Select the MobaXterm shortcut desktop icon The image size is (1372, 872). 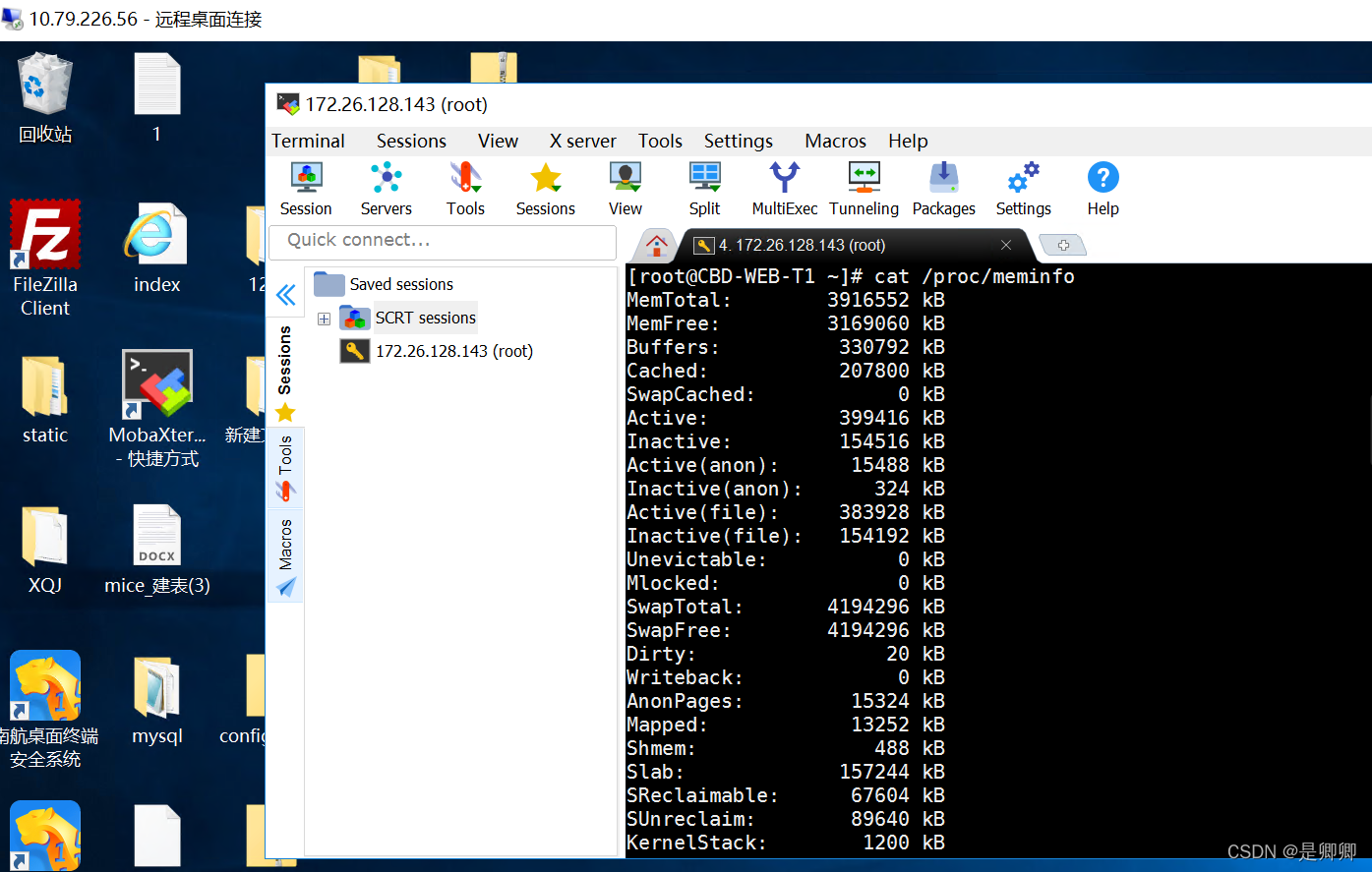tap(156, 409)
